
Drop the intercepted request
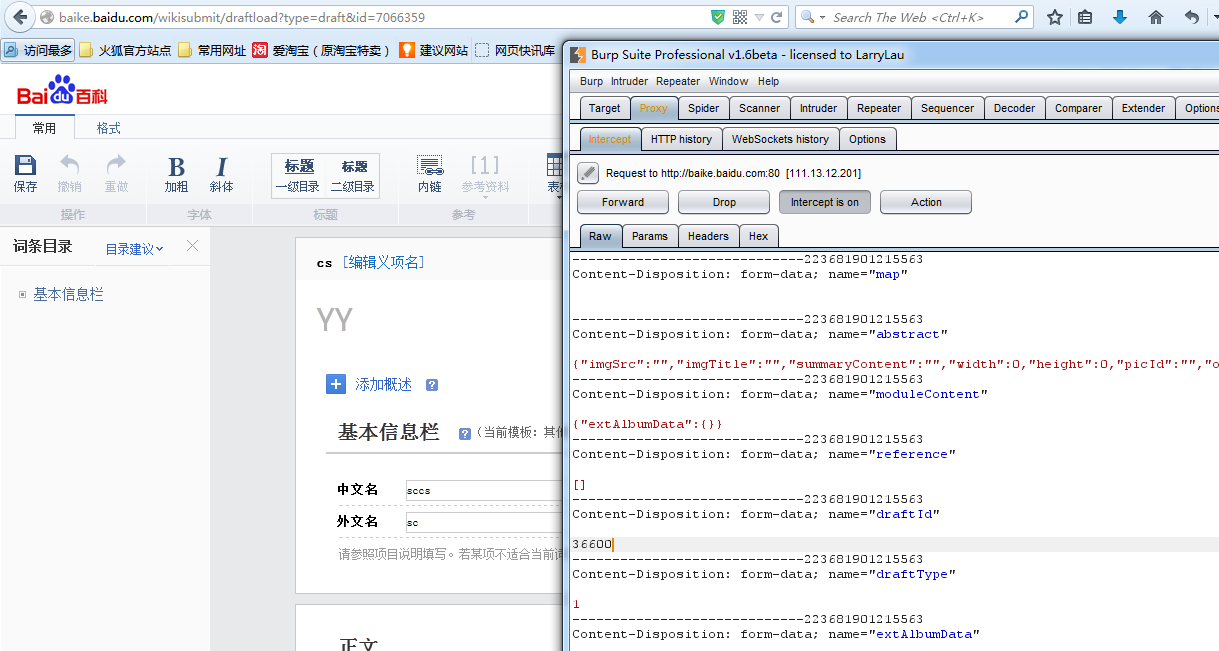coord(724,202)
